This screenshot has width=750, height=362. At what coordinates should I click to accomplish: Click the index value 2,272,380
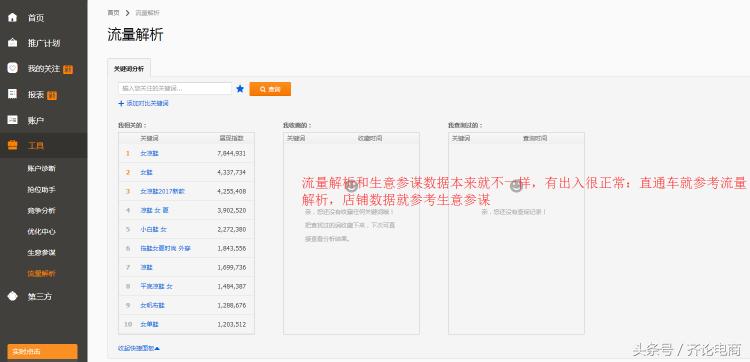tap(232, 230)
